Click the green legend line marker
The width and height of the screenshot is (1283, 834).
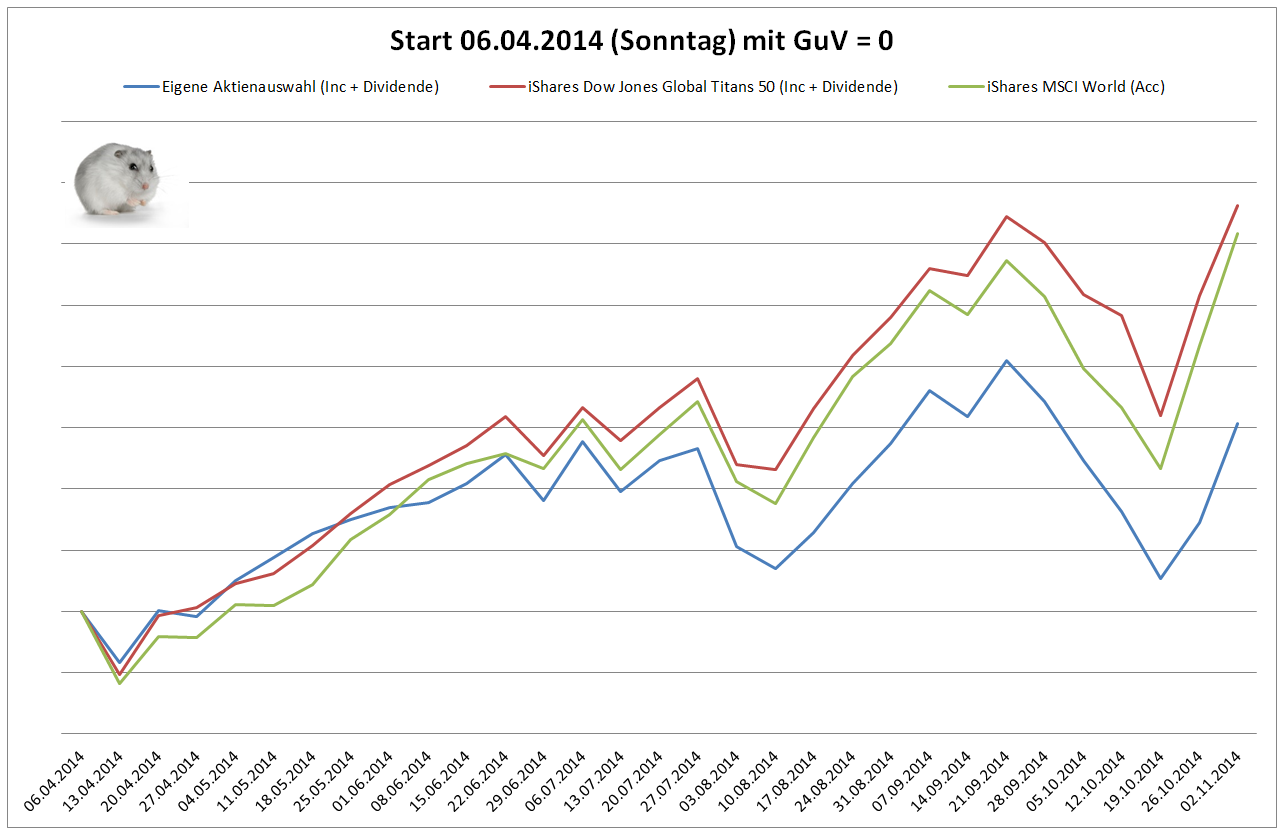(x=964, y=87)
